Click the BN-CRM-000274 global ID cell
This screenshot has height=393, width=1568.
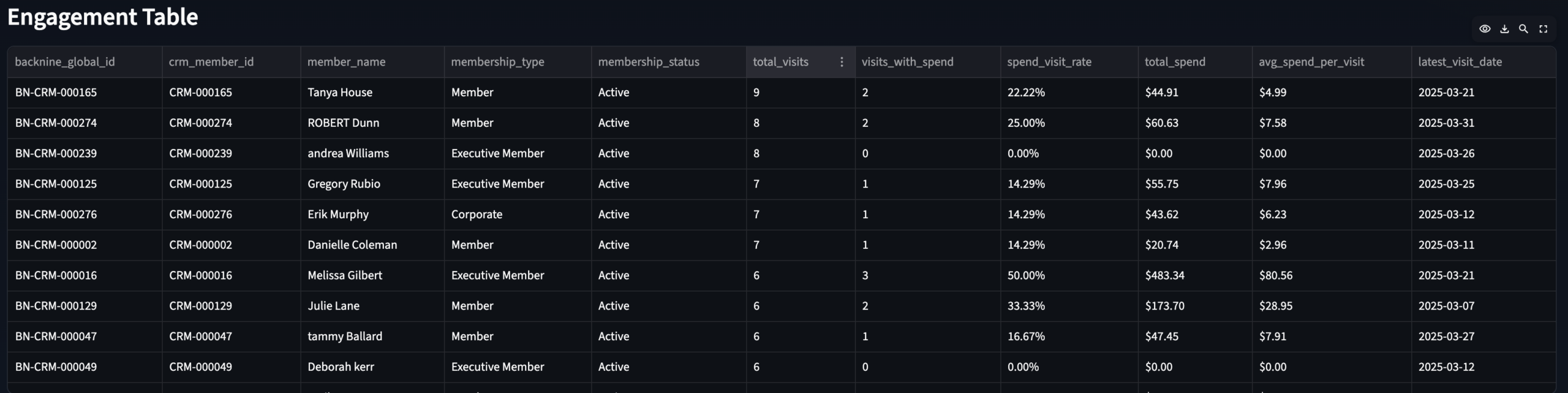56,123
